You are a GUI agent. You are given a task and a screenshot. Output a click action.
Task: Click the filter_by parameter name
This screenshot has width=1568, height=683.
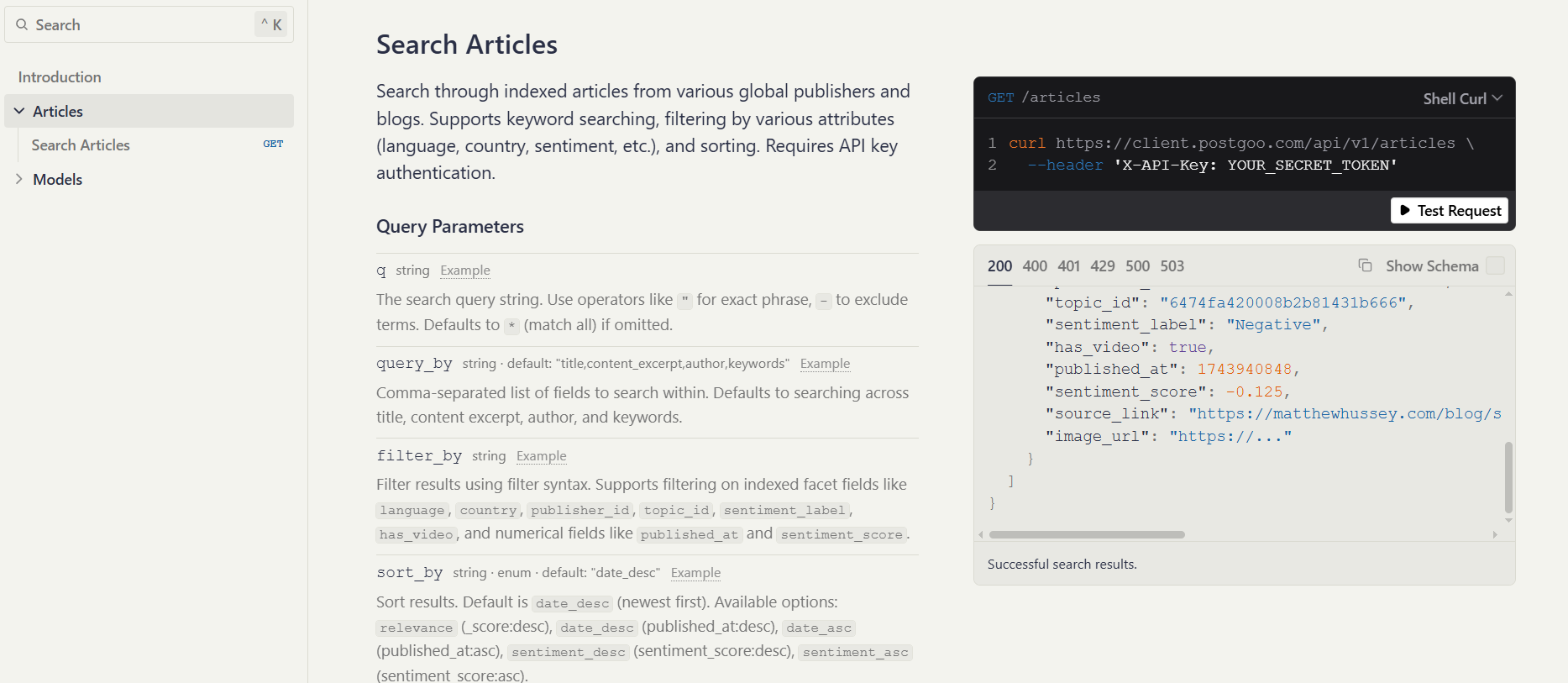coord(419,456)
